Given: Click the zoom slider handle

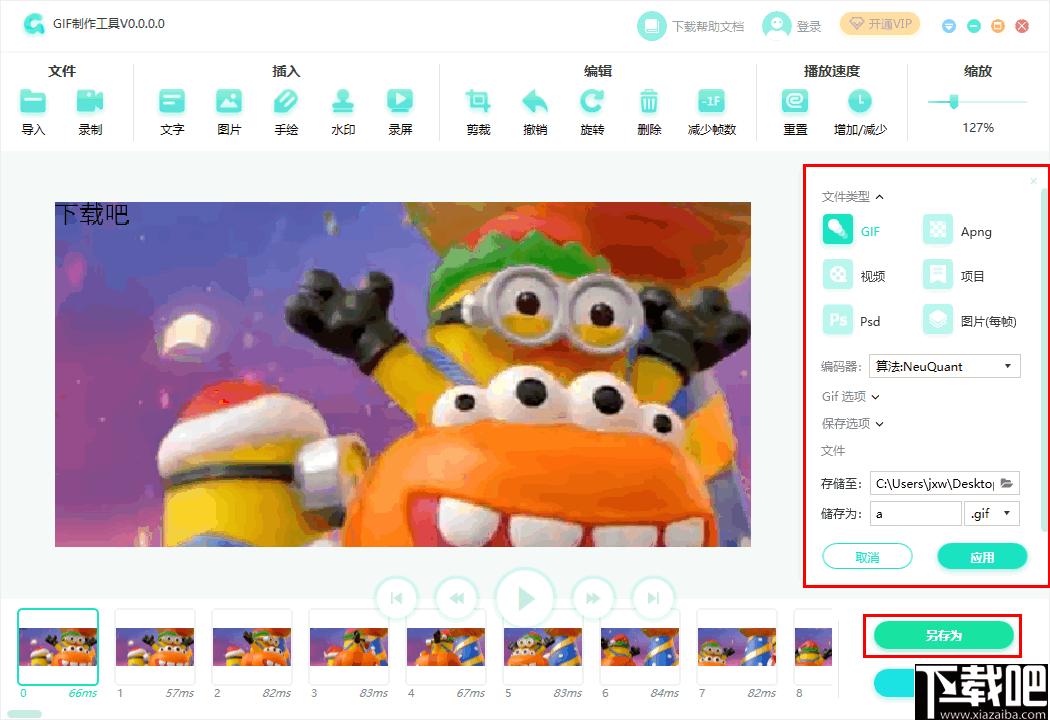Looking at the screenshot, I should point(953,102).
